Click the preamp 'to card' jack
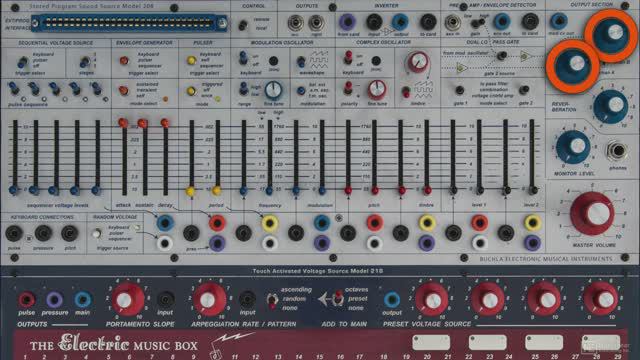The width and height of the screenshot is (640, 360). point(530,22)
